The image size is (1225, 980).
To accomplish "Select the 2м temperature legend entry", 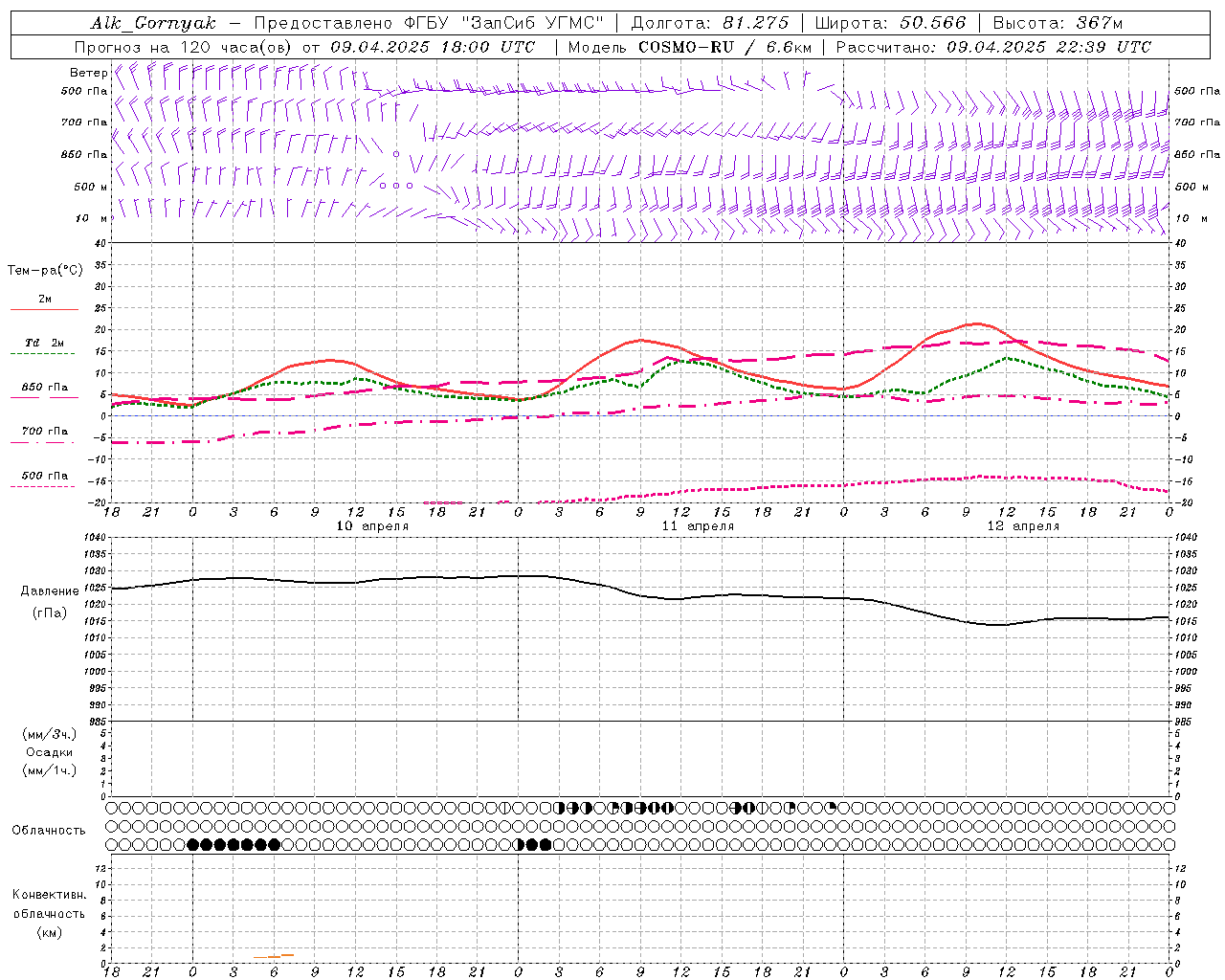I will pos(44,300).
